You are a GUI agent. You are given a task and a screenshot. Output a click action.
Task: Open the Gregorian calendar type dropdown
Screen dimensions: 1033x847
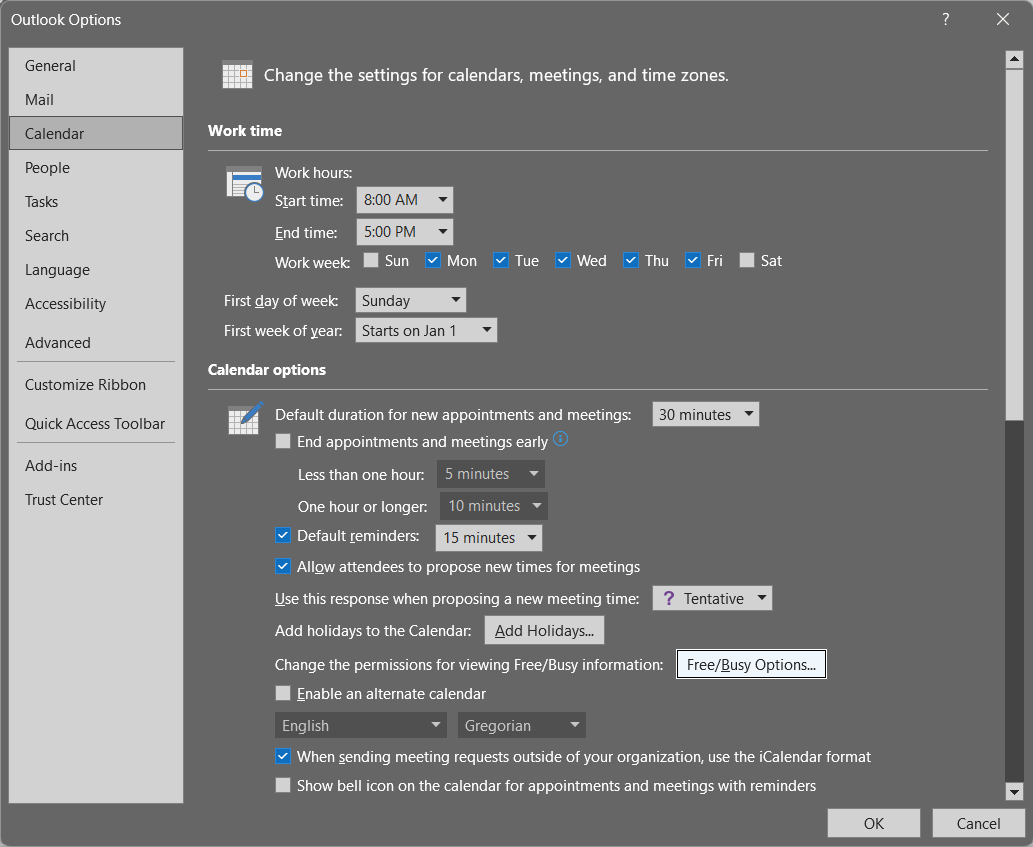522,725
